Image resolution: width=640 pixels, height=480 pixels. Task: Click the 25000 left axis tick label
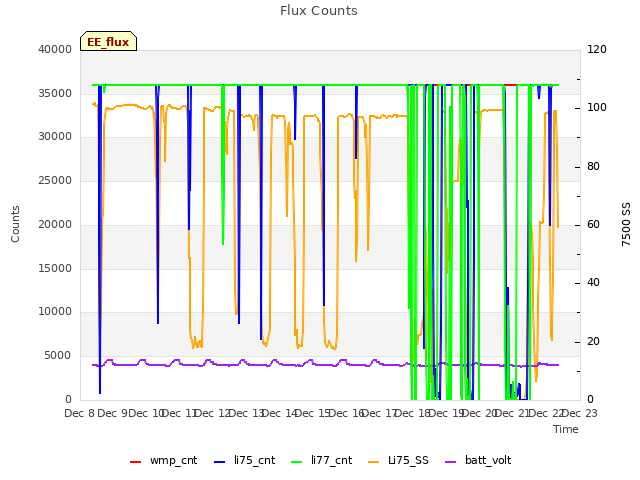(x=55, y=180)
